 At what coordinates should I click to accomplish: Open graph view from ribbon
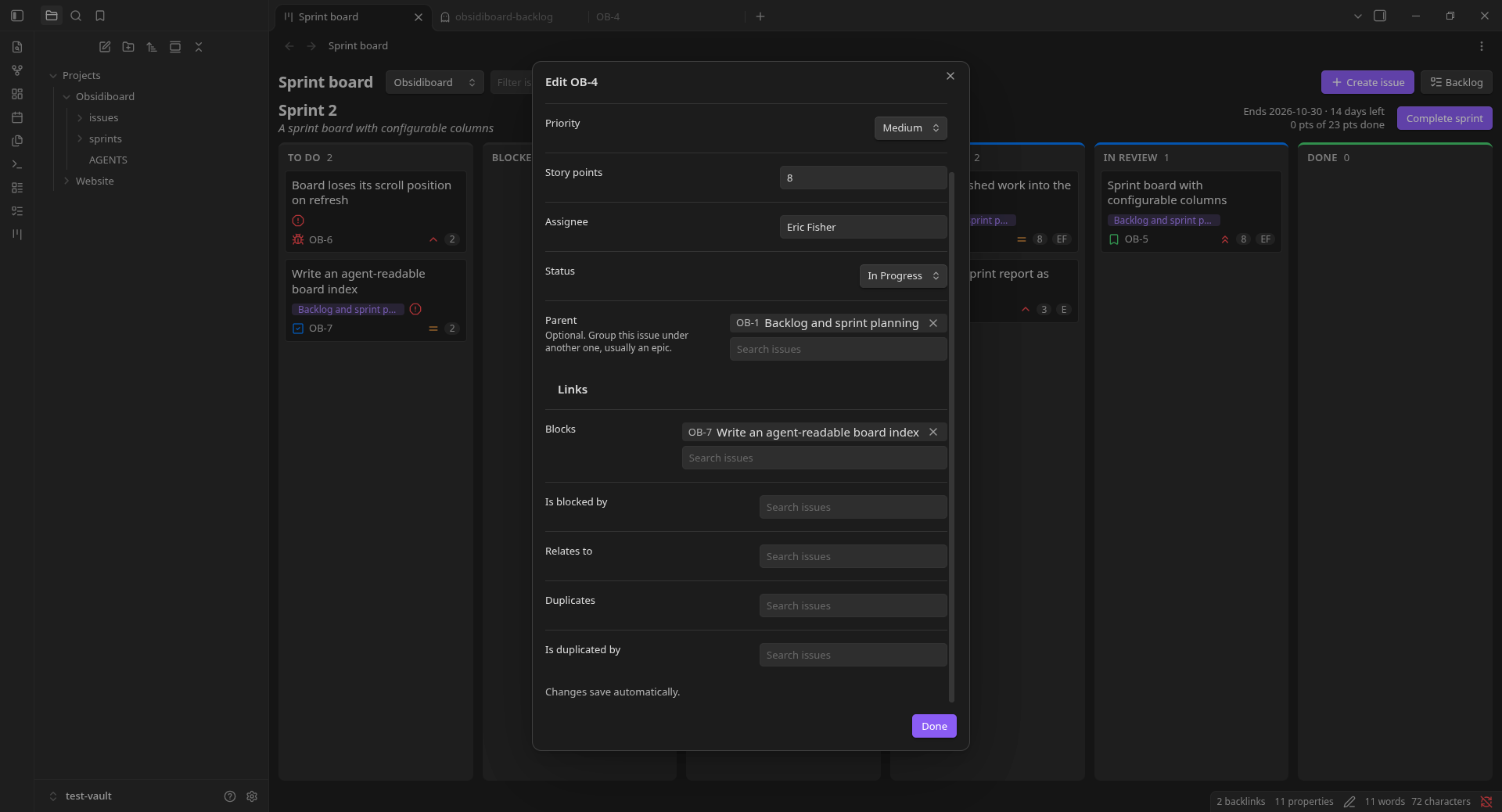point(17,70)
